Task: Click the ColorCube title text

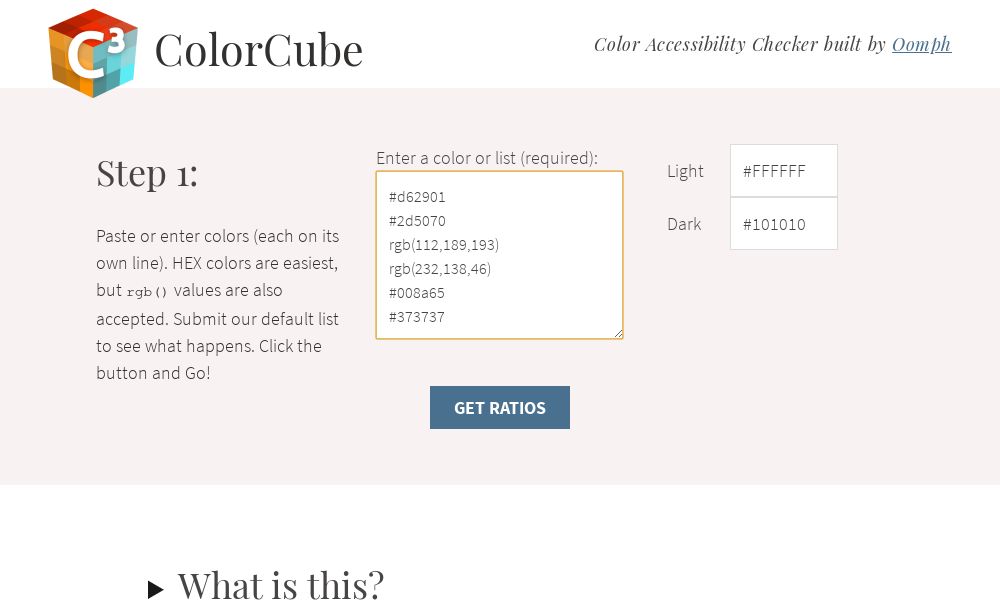Action: click(258, 50)
